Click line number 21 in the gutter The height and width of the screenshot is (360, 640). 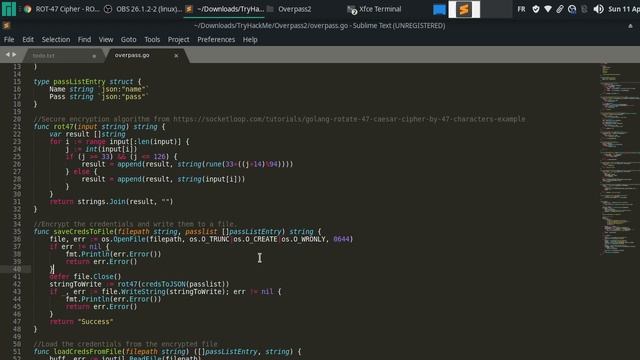17,127
